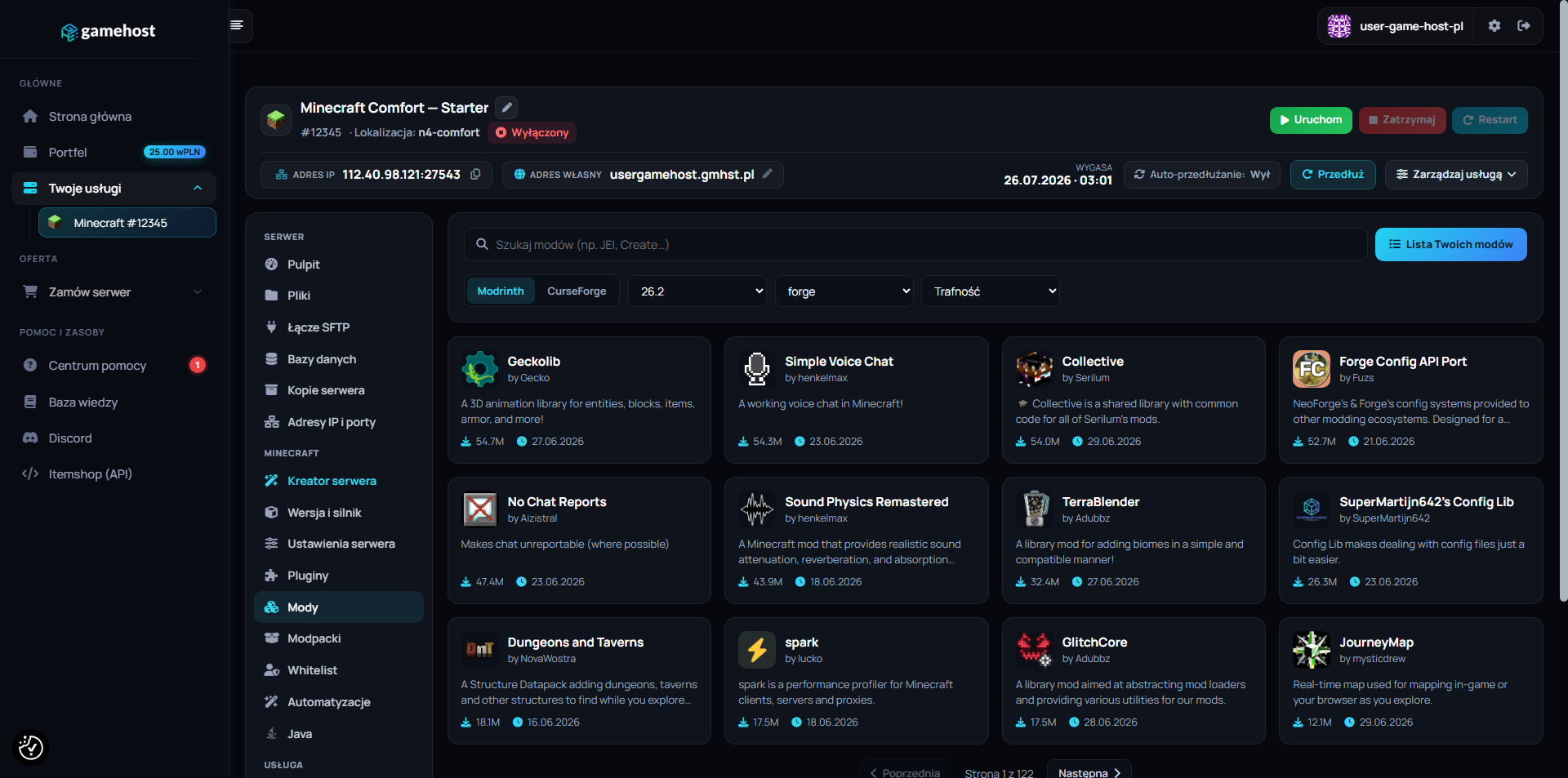Open the Collective mod icon
This screenshot has height=778, width=1568.
(x=1034, y=369)
